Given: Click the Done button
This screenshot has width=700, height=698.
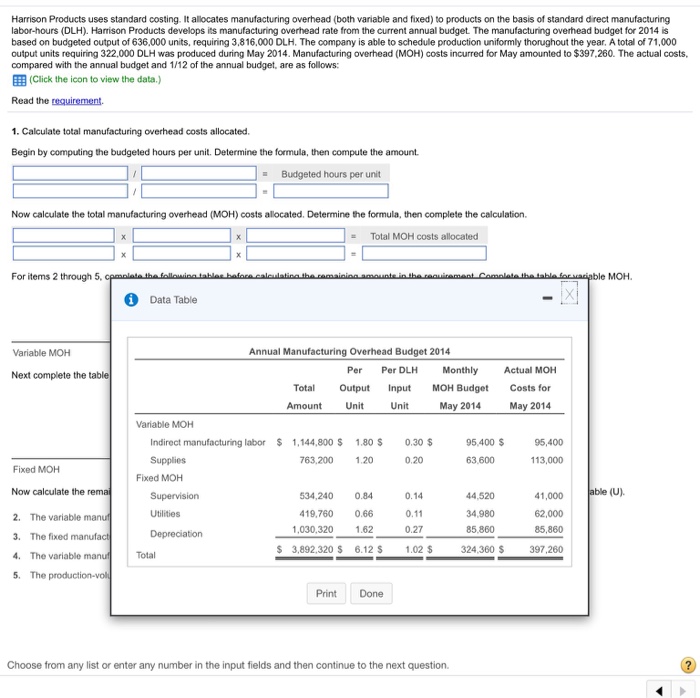Looking at the screenshot, I should pos(371,594).
